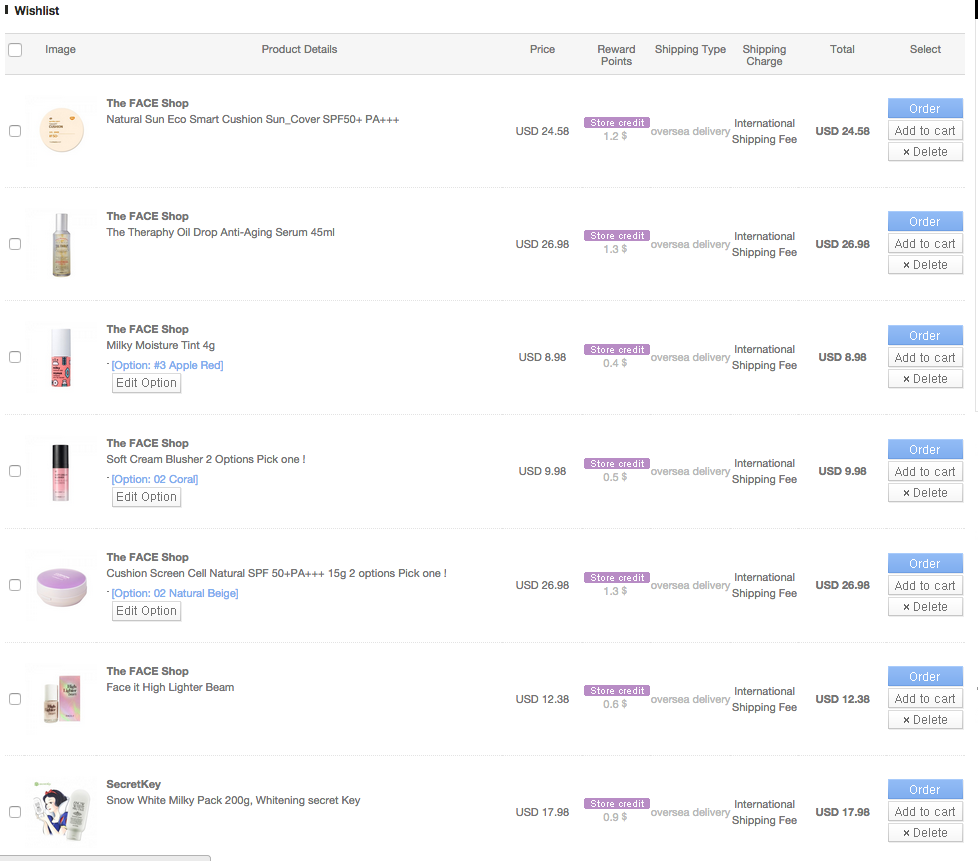Tick the Snow White Milky Pack checkbox
The image size is (978, 861).
tap(15, 812)
